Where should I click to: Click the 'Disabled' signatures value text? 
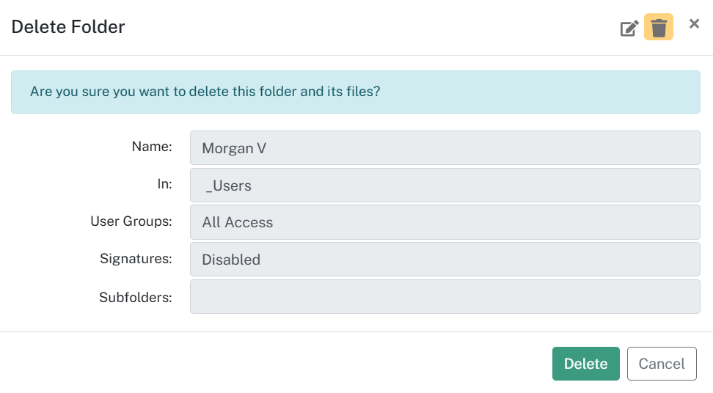(231, 260)
